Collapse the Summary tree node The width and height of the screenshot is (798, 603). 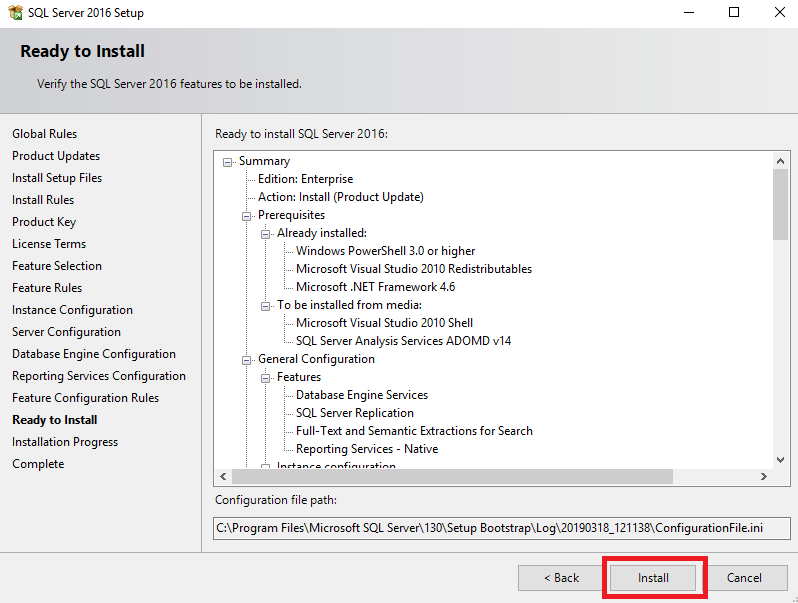pos(227,162)
